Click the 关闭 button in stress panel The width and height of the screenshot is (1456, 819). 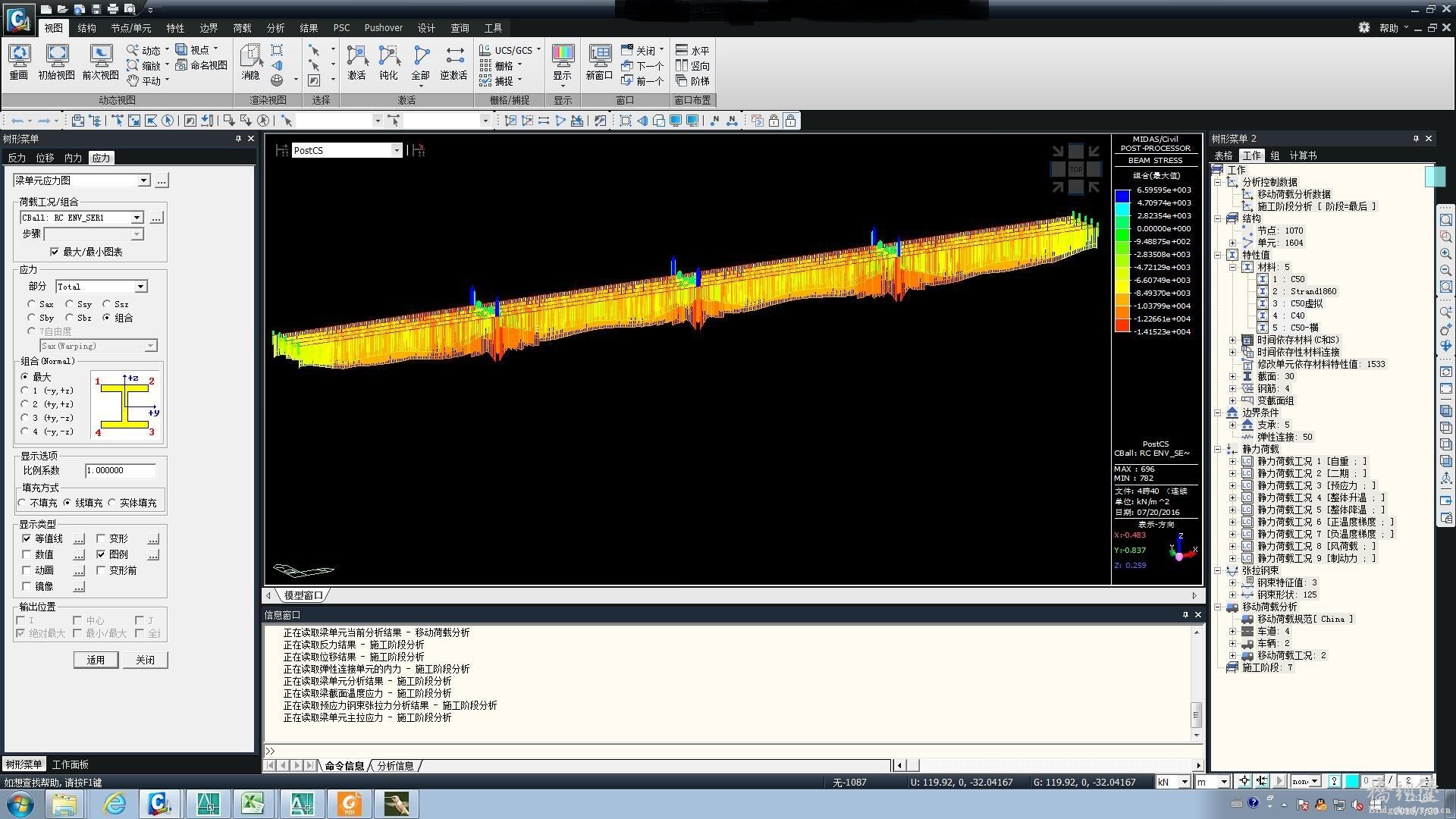click(x=145, y=660)
